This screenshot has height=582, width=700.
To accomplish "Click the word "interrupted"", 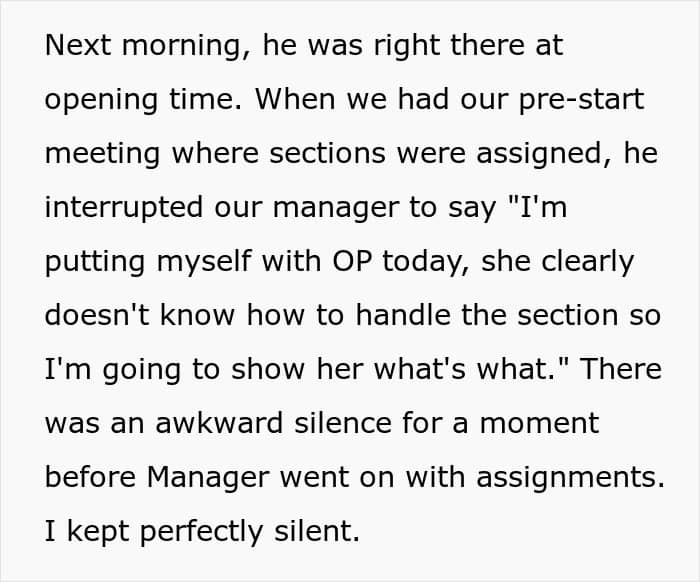I will [124, 208].
